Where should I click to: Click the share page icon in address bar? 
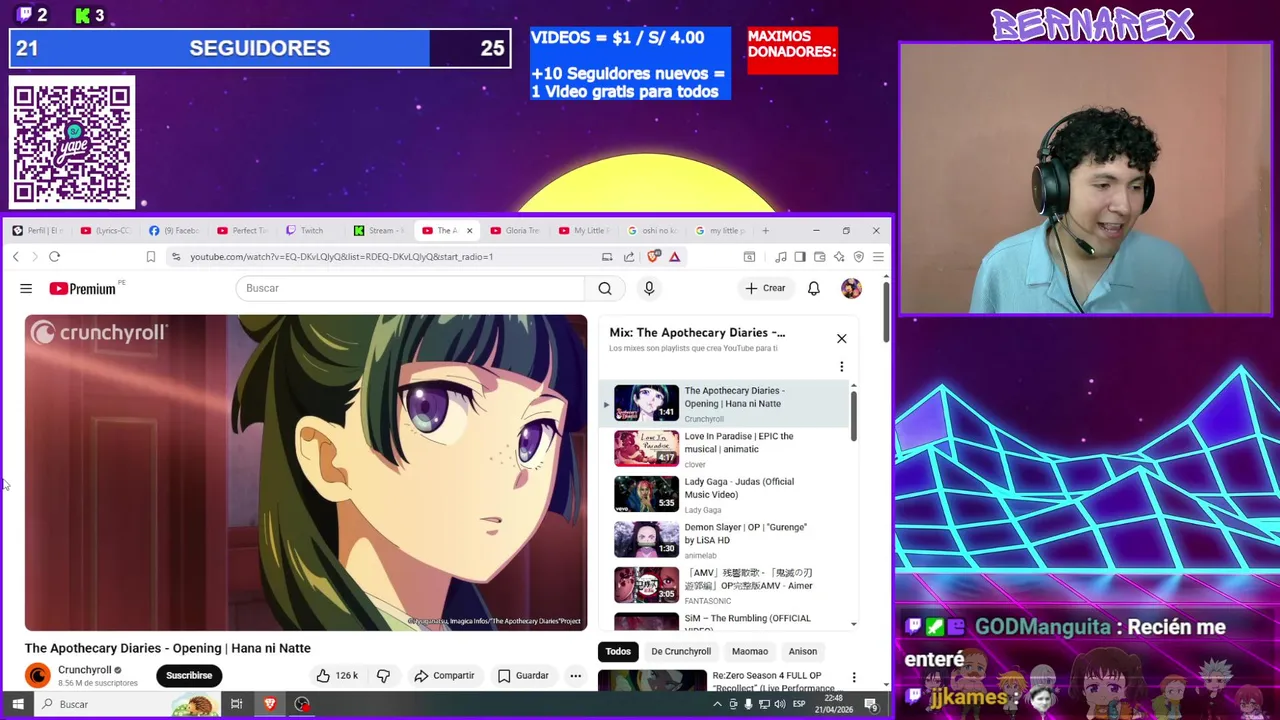click(629, 257)
